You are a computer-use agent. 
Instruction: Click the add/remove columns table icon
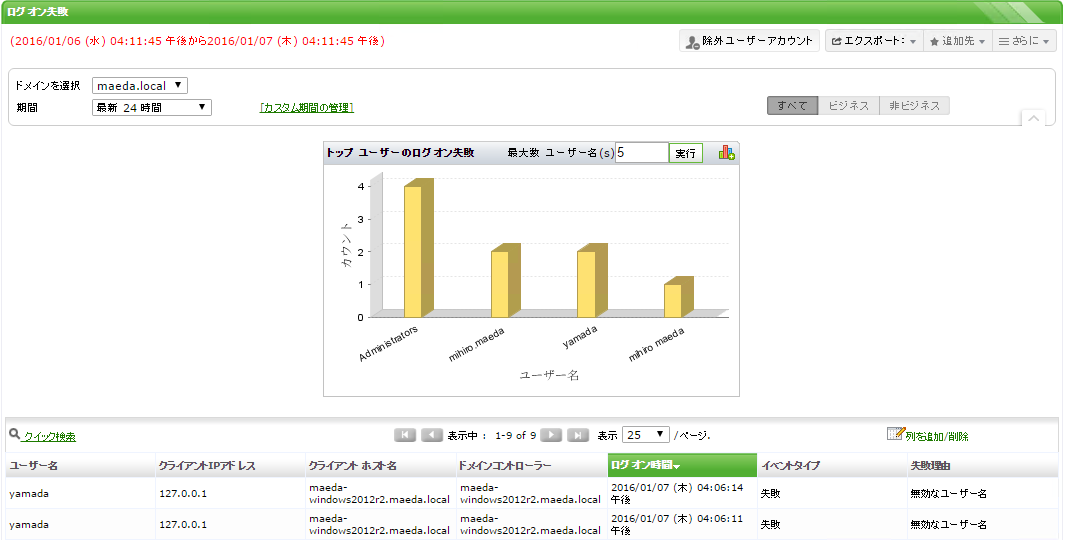[x=896, y=433]
